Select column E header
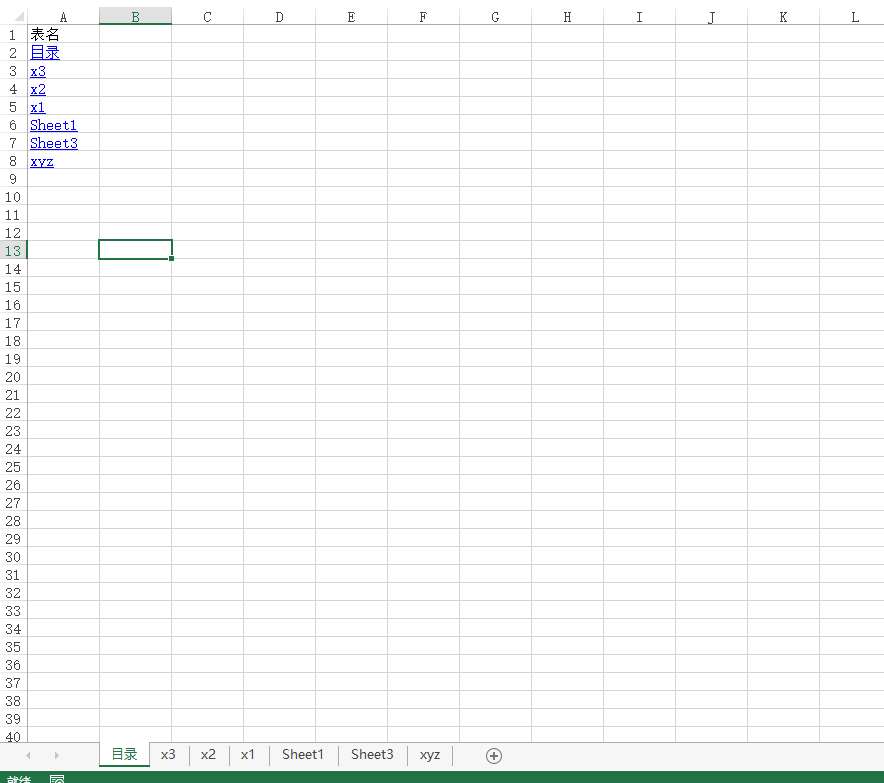884x783 pixels. [x=351, y=17]
